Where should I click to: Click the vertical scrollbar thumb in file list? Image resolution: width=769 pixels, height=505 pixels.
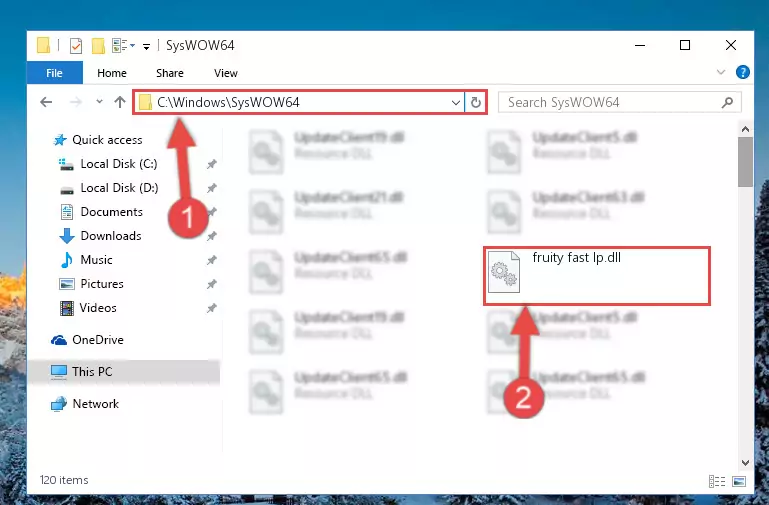745,162
